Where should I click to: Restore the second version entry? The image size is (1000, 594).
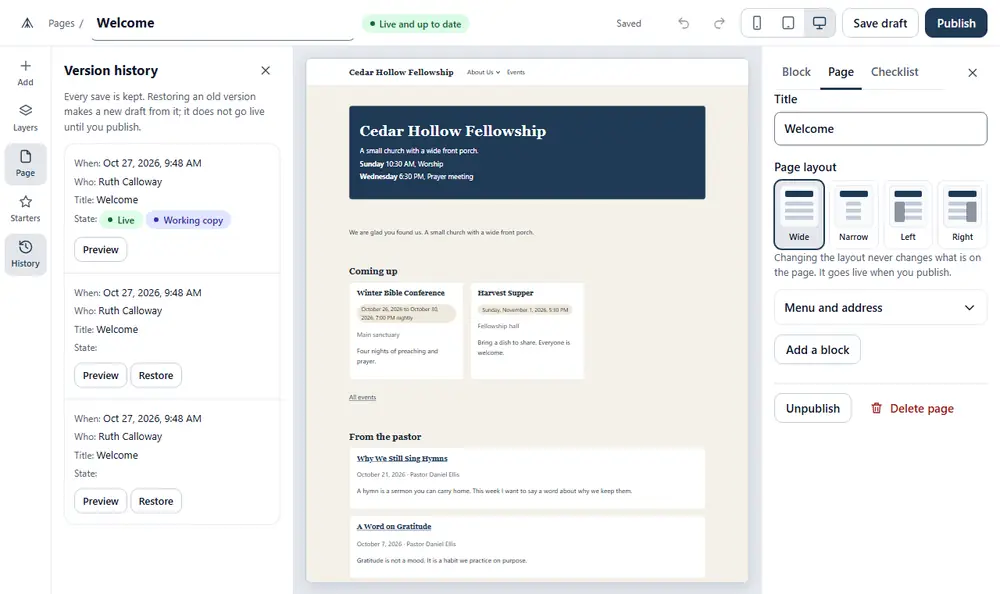click(156, 375)
